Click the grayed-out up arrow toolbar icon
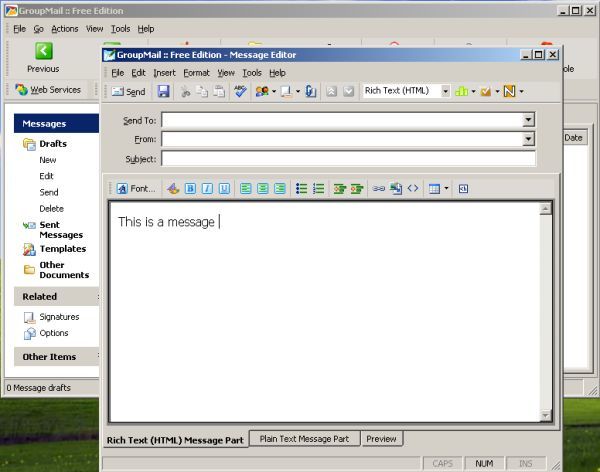This screenshot has height=472, width=600. tap(331, 91)
